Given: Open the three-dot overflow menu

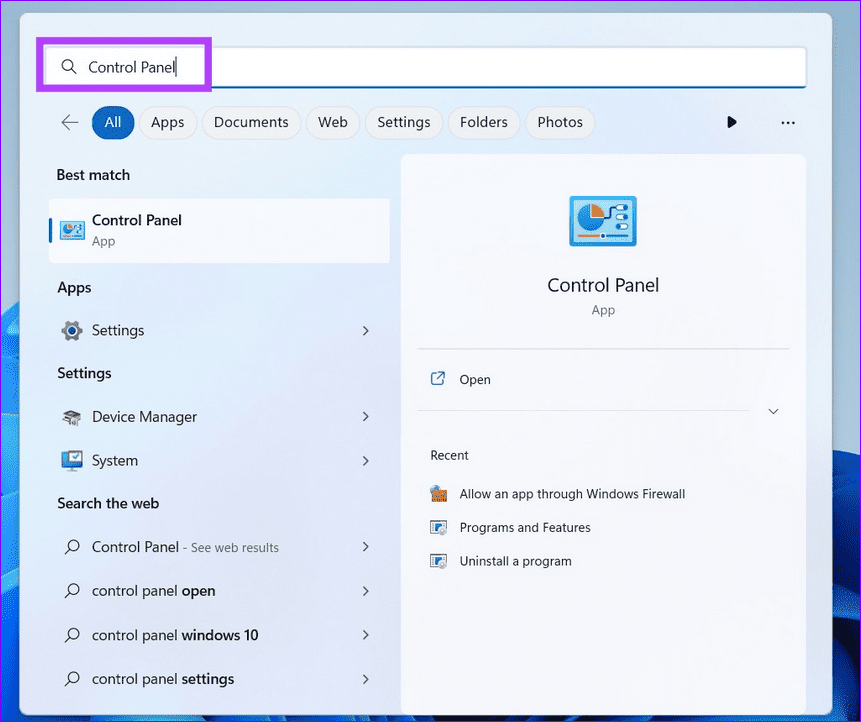Looking at the screenshot, I should 788,122.
